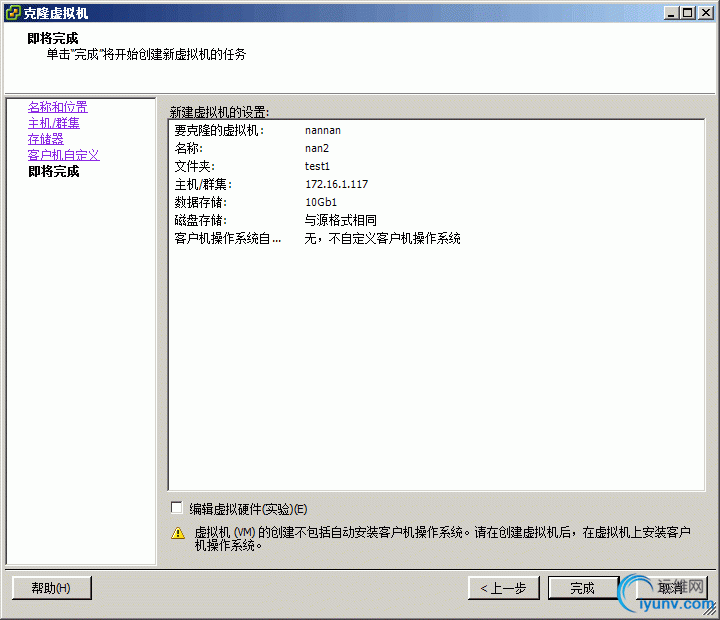This screenshot has height=620, width=720.
Task: Select the host IP 172.16.1.117
Action: pos(337,184)
